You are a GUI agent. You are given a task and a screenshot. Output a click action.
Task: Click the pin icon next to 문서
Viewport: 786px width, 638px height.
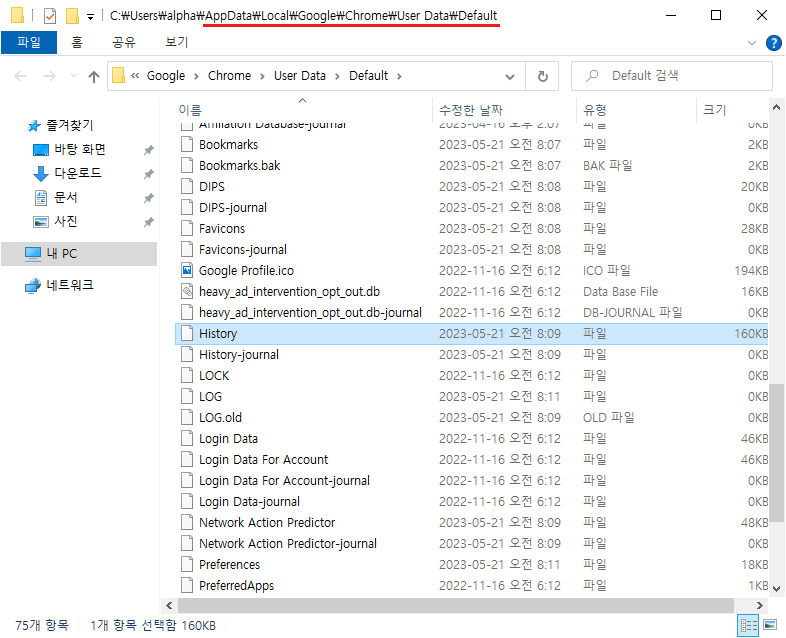[x=148, y=198]
